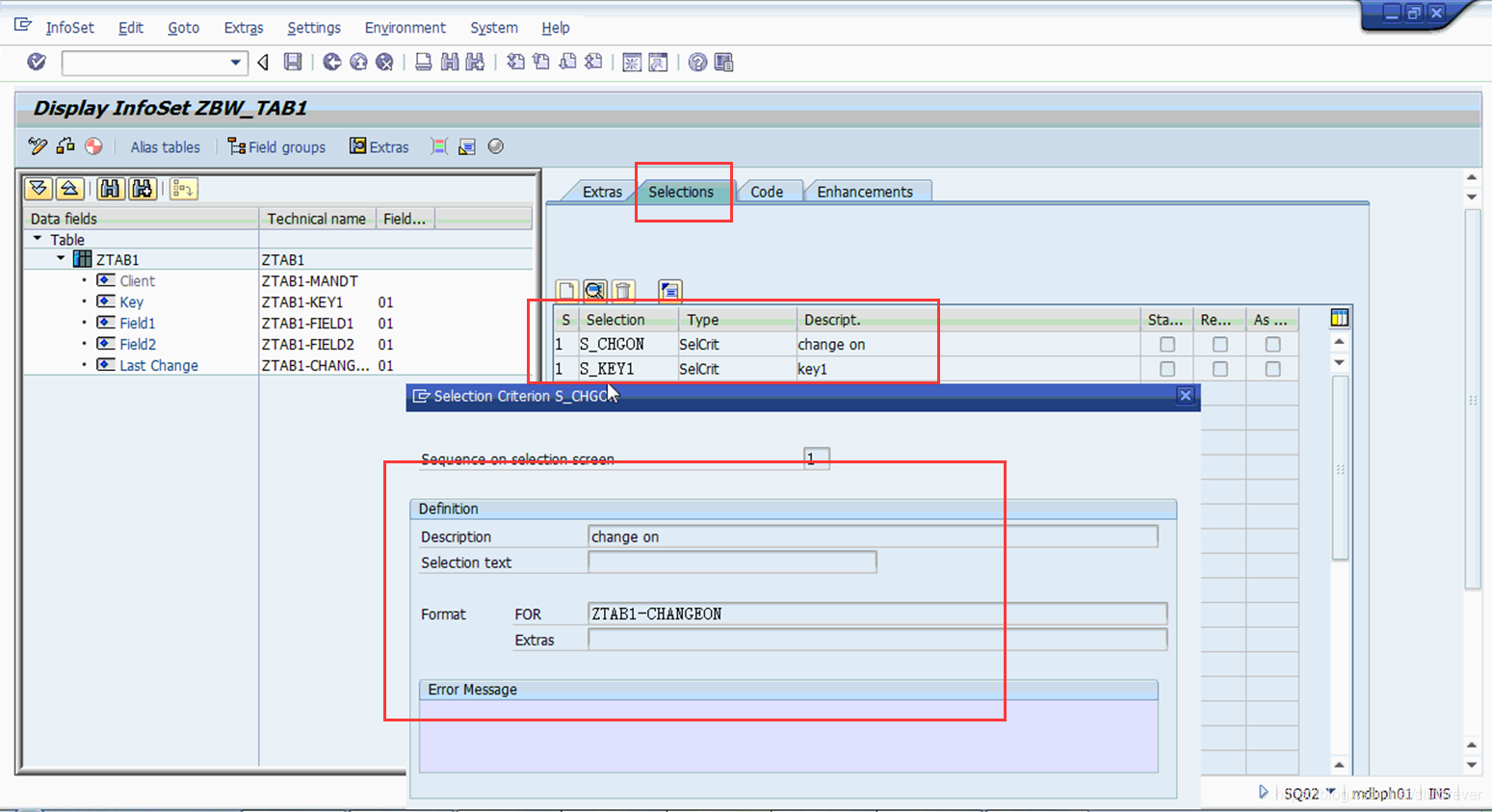Click the Print icon
Screen dimensions: 1492x812
click(423, 63)
